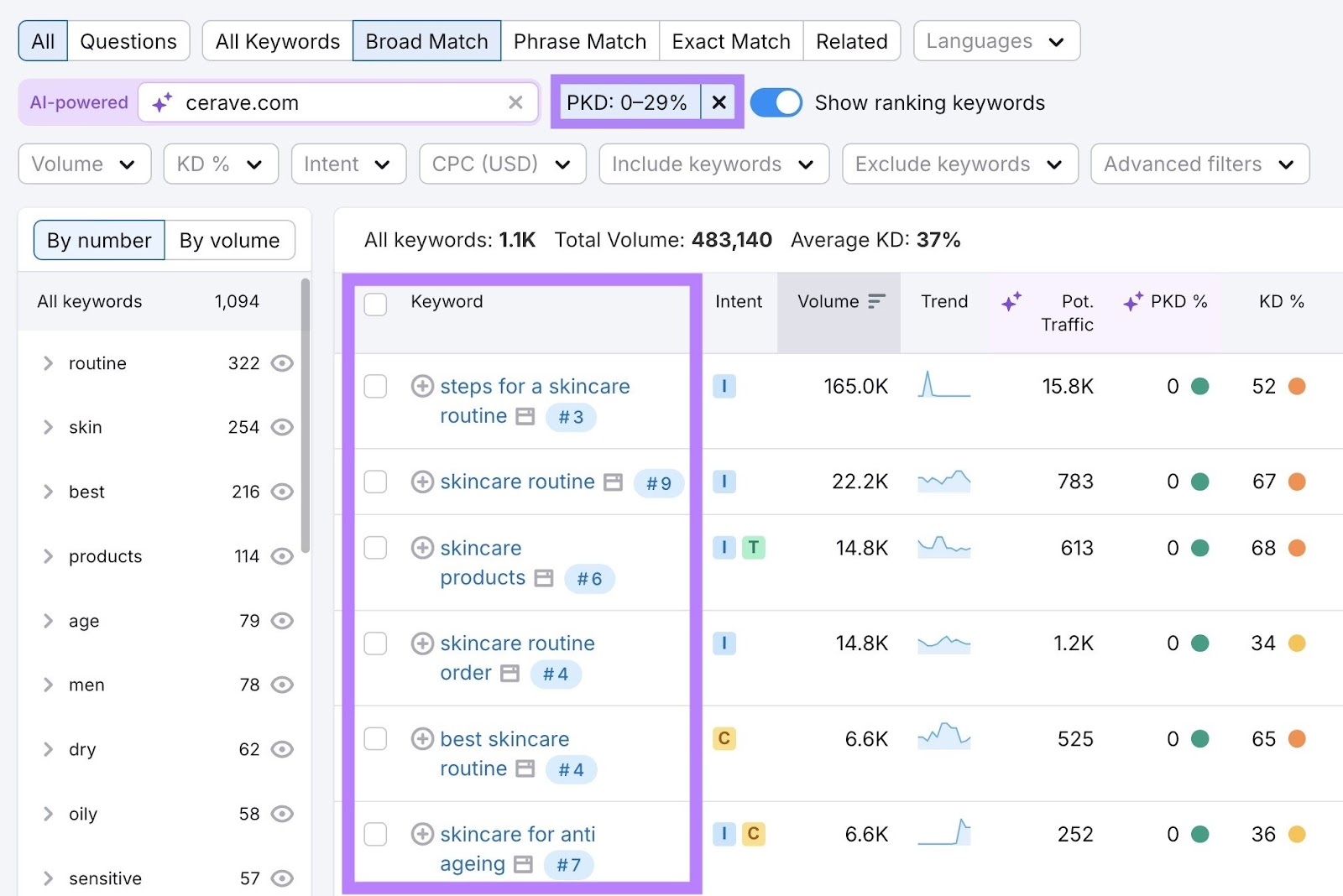This screenshot has height=896, width=1343.
Task: Remove the PKD 0–29% filter
Action: pyautogui.click(x=719, y=102)
